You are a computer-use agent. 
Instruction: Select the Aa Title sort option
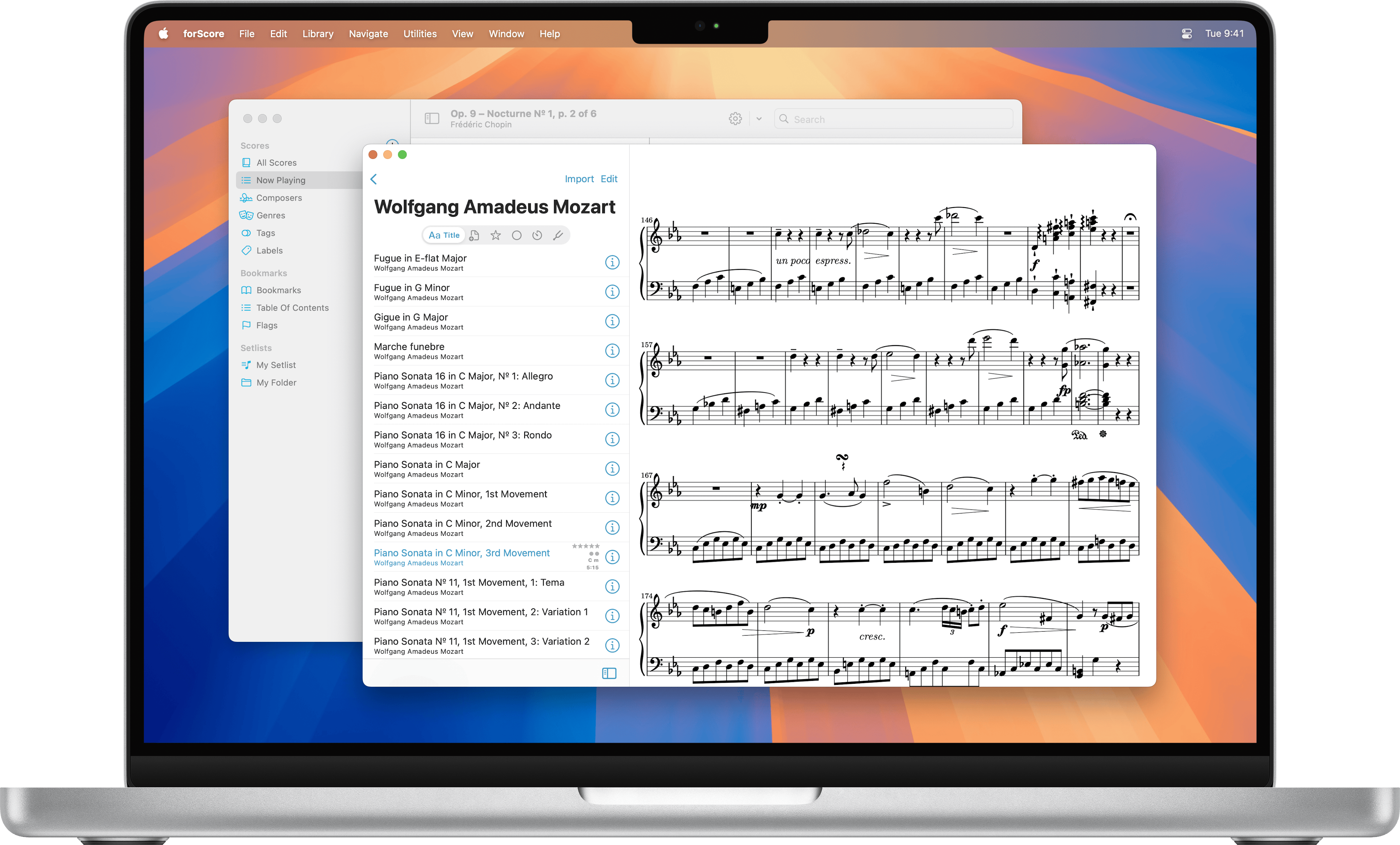444,235
